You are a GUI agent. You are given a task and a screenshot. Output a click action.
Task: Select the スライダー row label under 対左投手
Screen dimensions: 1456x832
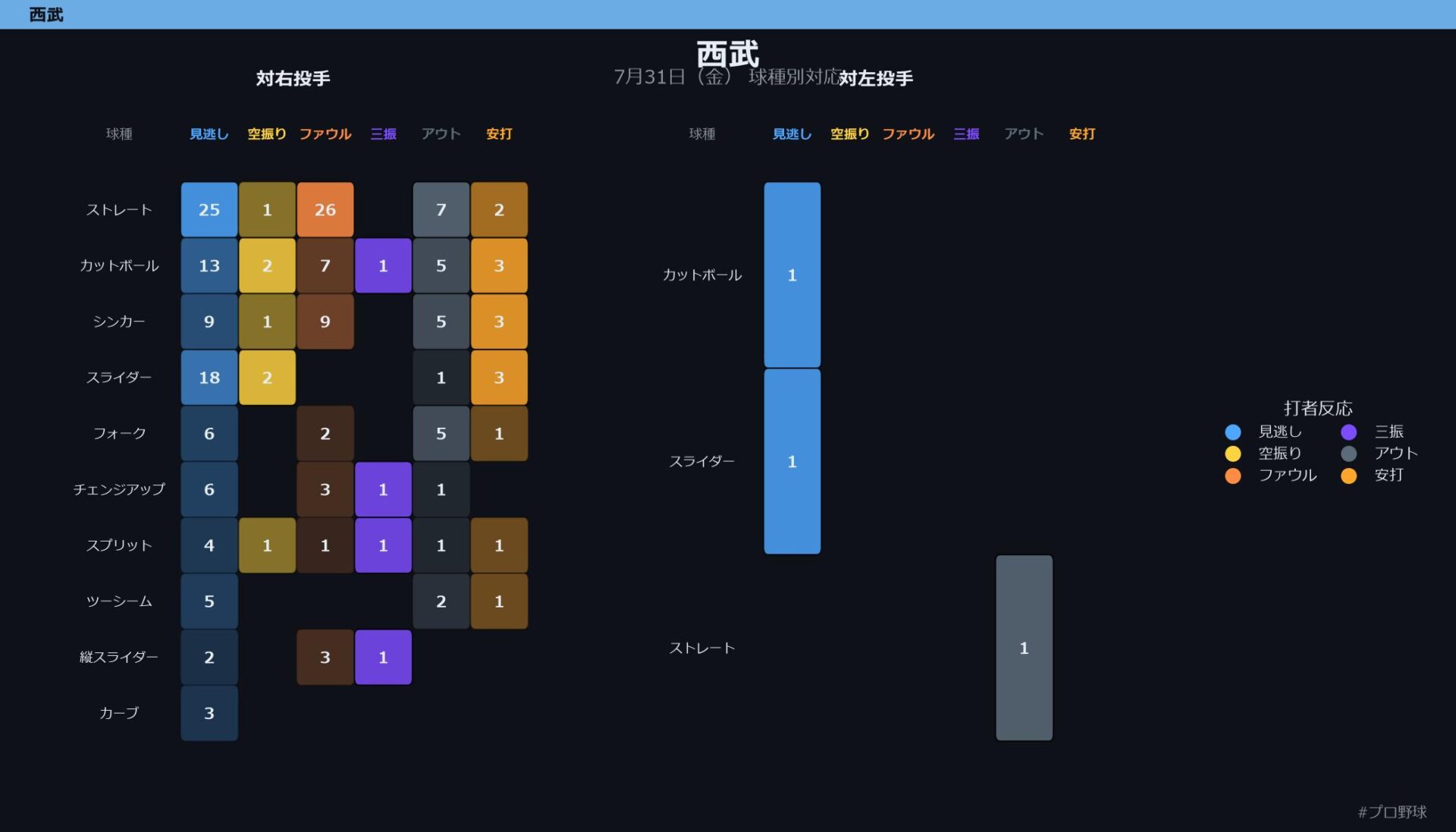702,461
